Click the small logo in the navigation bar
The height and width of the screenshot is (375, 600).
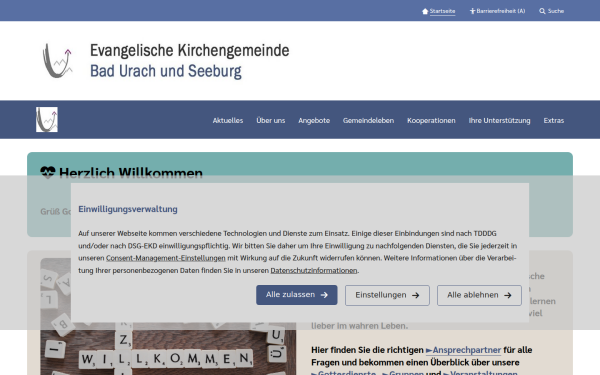[x=47, y=119]
